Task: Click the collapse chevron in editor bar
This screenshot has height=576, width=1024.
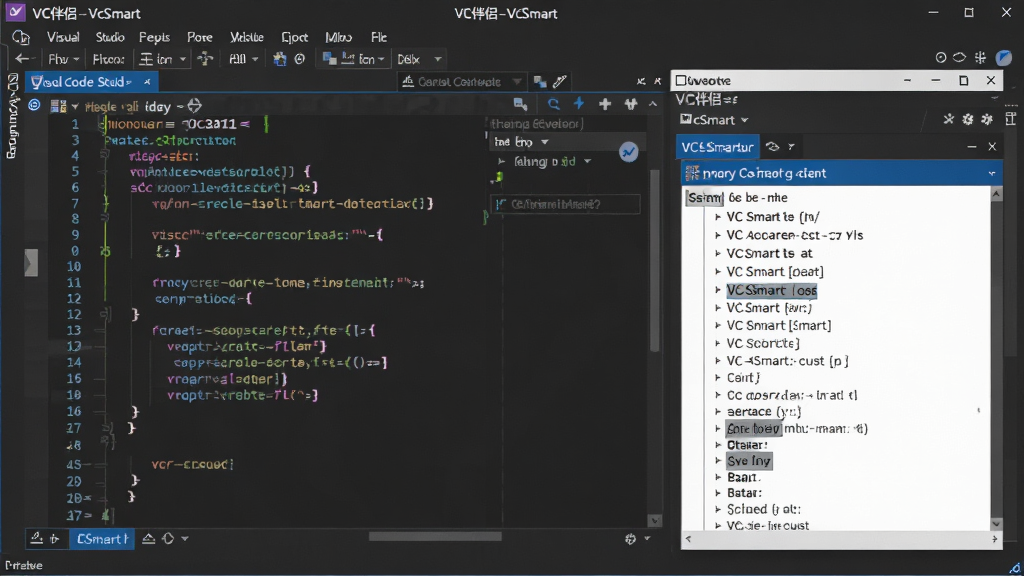Action: pos(652,104)
